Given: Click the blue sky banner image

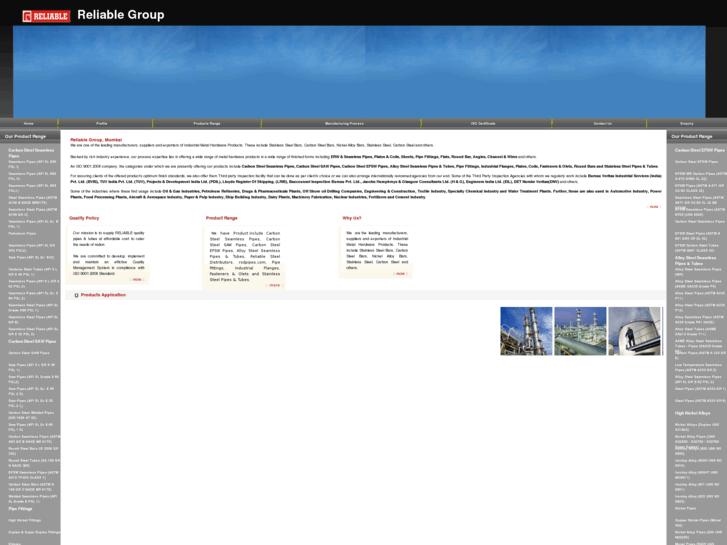Looking at the screenshot, I should 359,71.
